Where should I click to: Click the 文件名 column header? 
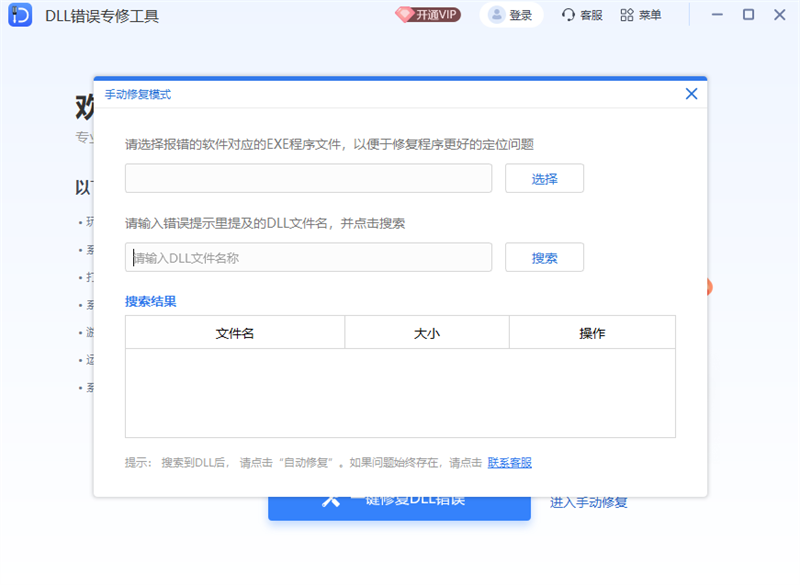pos(234,332)
